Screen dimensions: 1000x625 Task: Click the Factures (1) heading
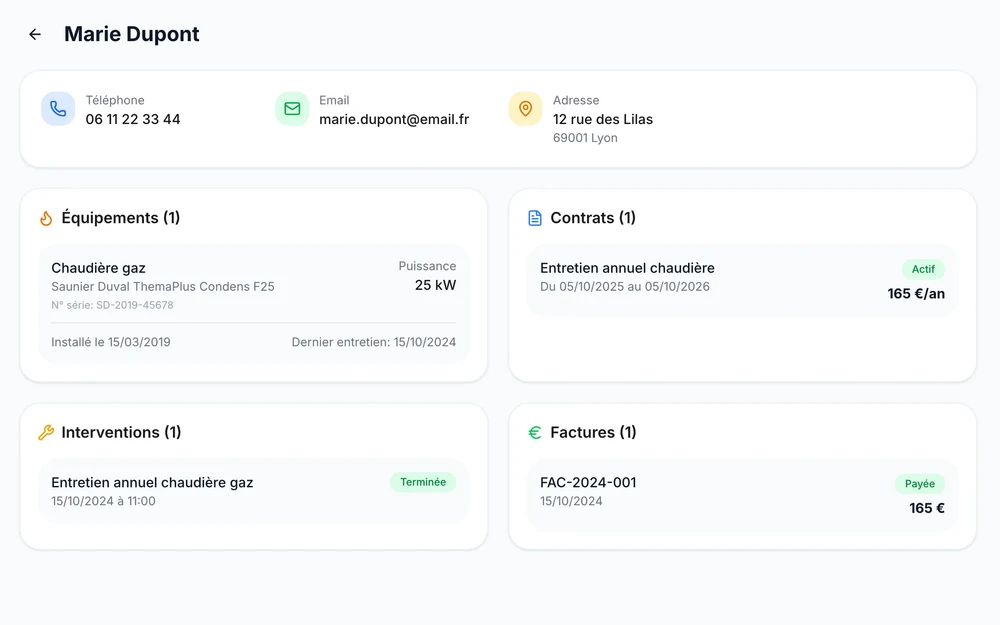pos(593,432)
